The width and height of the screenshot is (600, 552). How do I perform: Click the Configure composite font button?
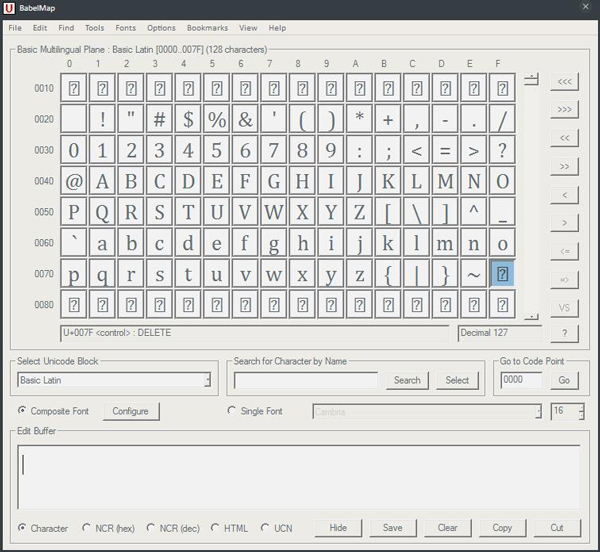coord(130,411)
